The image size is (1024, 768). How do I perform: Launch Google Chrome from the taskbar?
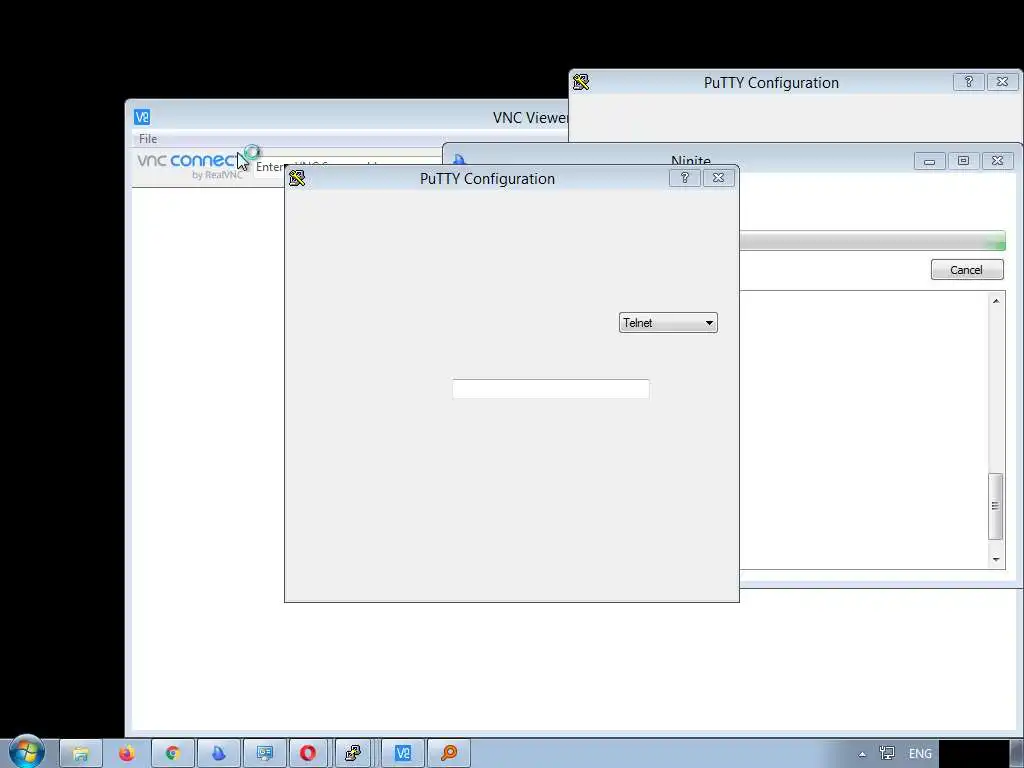tap(172, 753)
